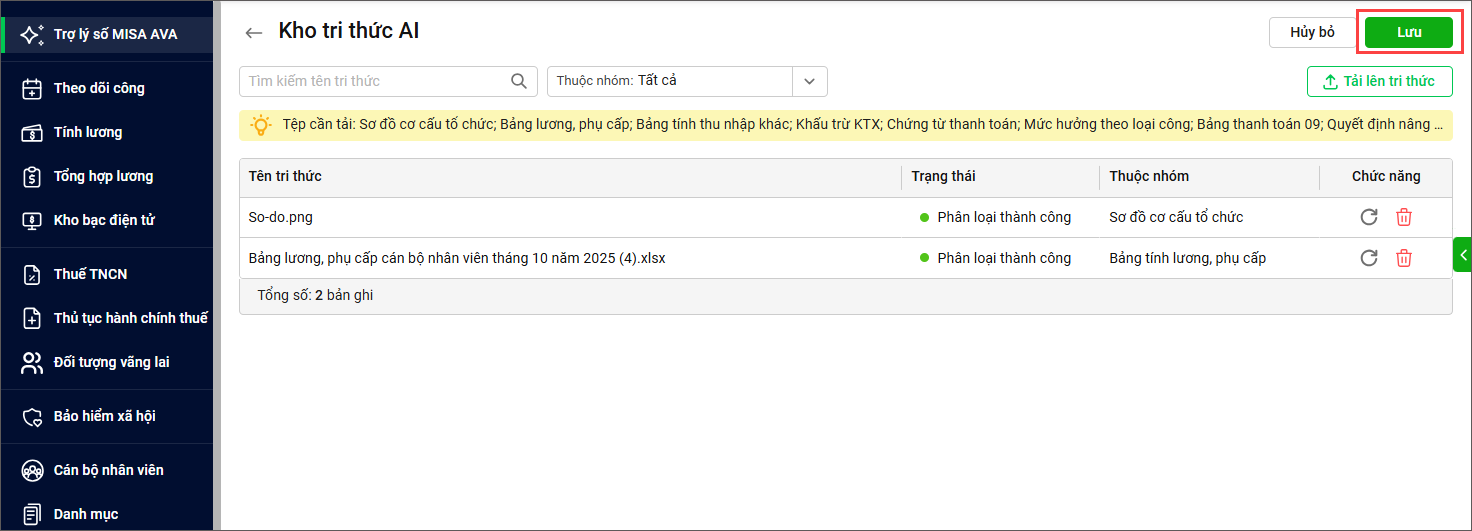Click Tải lên tri thức upload button
Image resolution: width=1472 pixels, height=531 pixels.
click(x=1379, y=82)
